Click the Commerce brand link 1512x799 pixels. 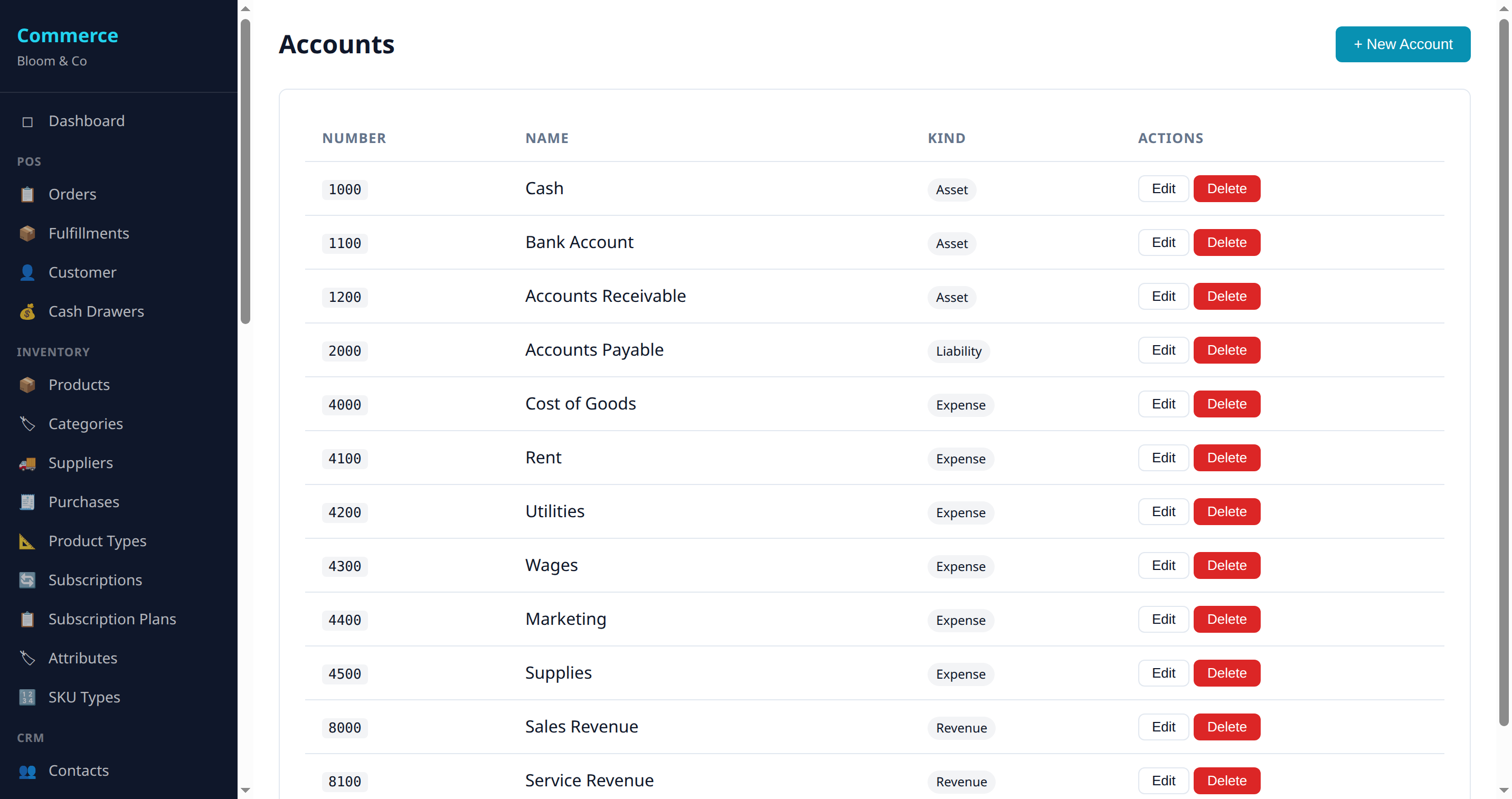(x=68, y=35)
